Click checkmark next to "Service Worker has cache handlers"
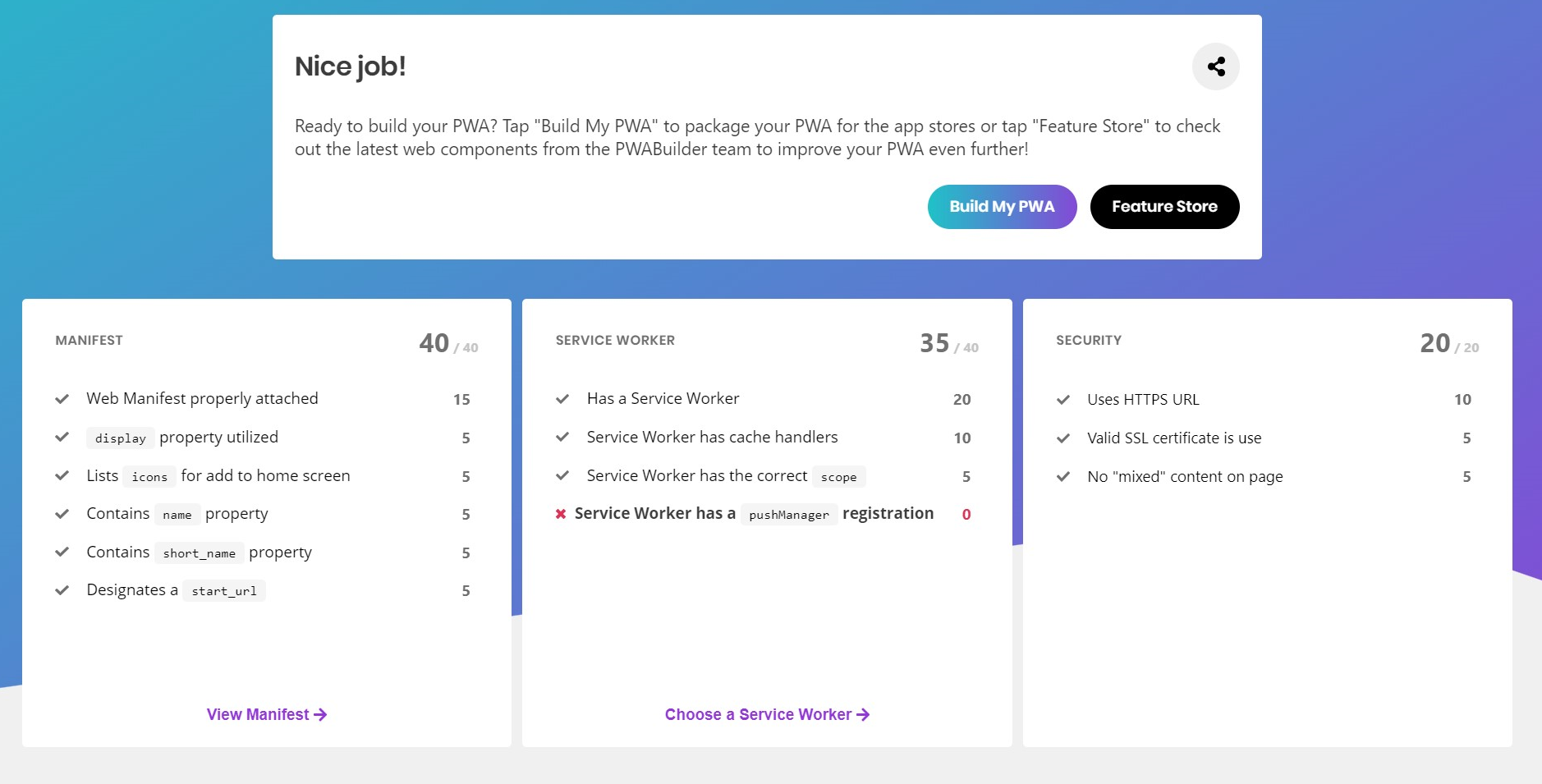The image size is (1542, 784). [x=562, y=437]
